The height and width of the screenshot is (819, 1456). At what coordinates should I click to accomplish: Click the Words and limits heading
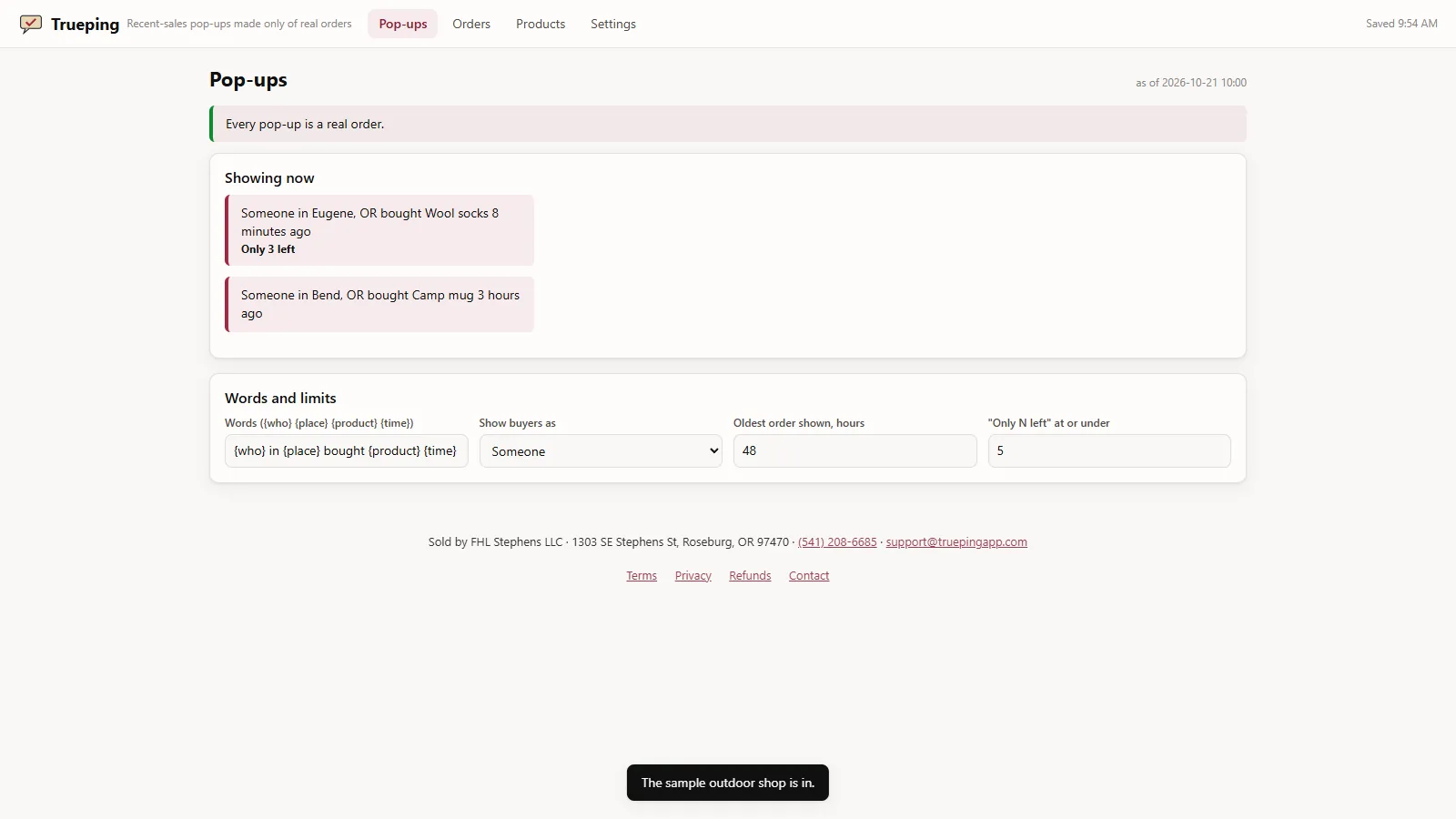[280, 399]
